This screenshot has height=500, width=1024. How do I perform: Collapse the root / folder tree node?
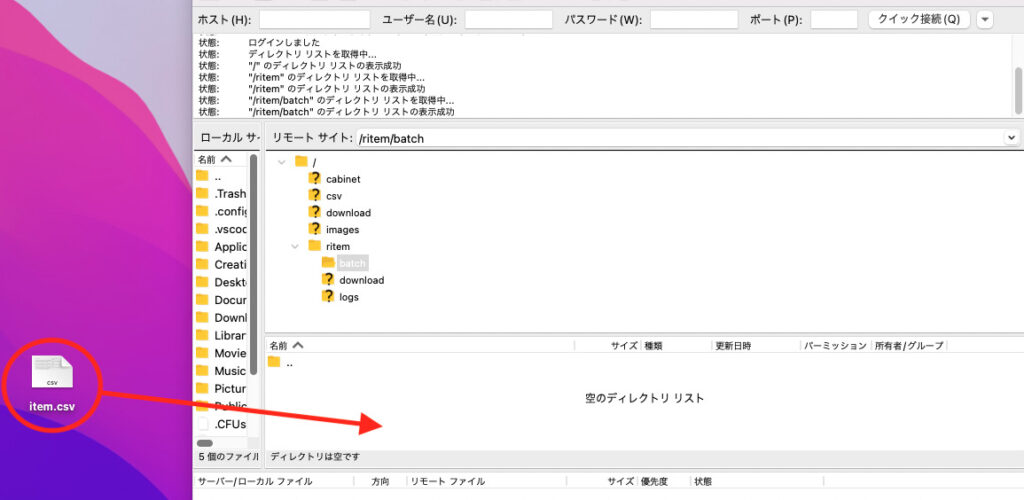[281, 162]
